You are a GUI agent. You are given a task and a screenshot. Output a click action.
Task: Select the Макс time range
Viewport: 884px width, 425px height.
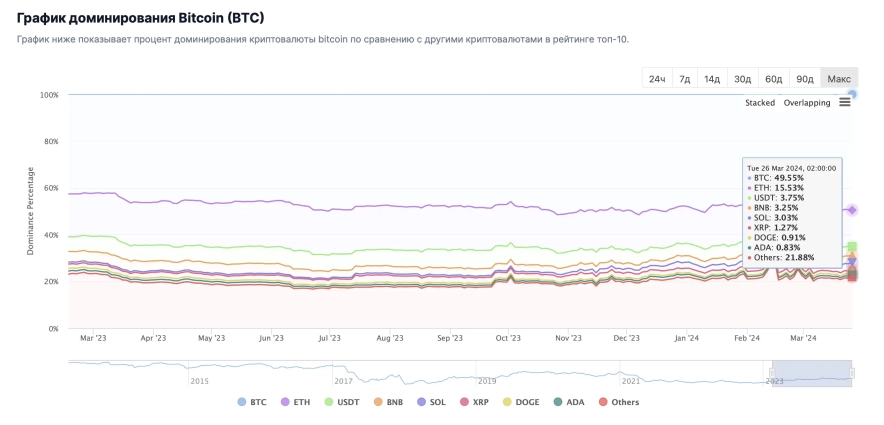[839, 79]
